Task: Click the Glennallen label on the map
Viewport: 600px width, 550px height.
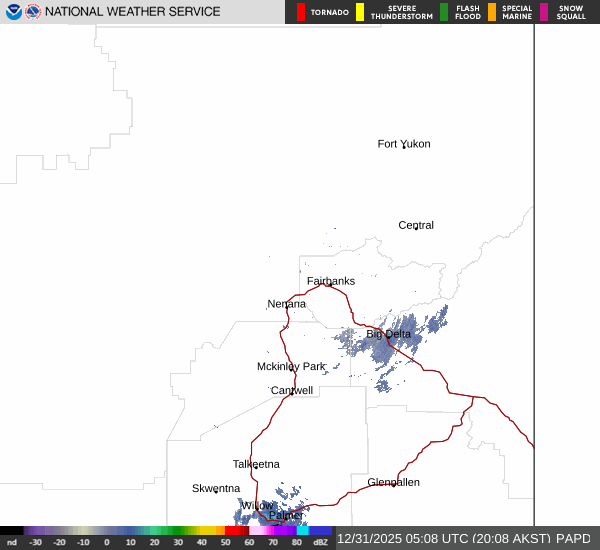Action: point(393,482)
